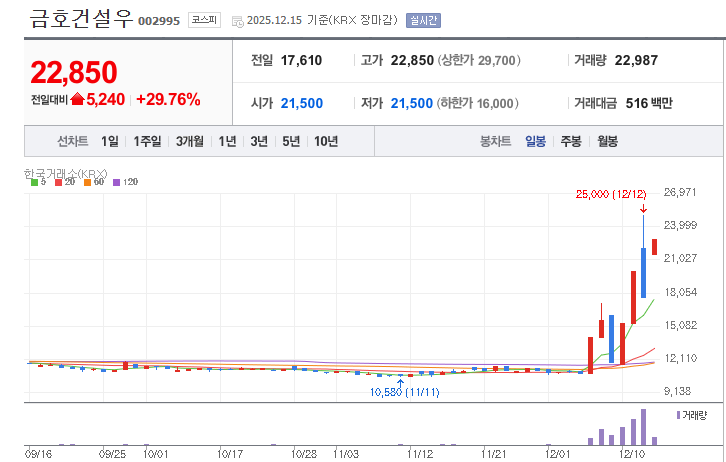Click the latest red candle at 12/15
The width and height of the screenshot is (726, 462).
pyautogui.click(x=655, y=247)
